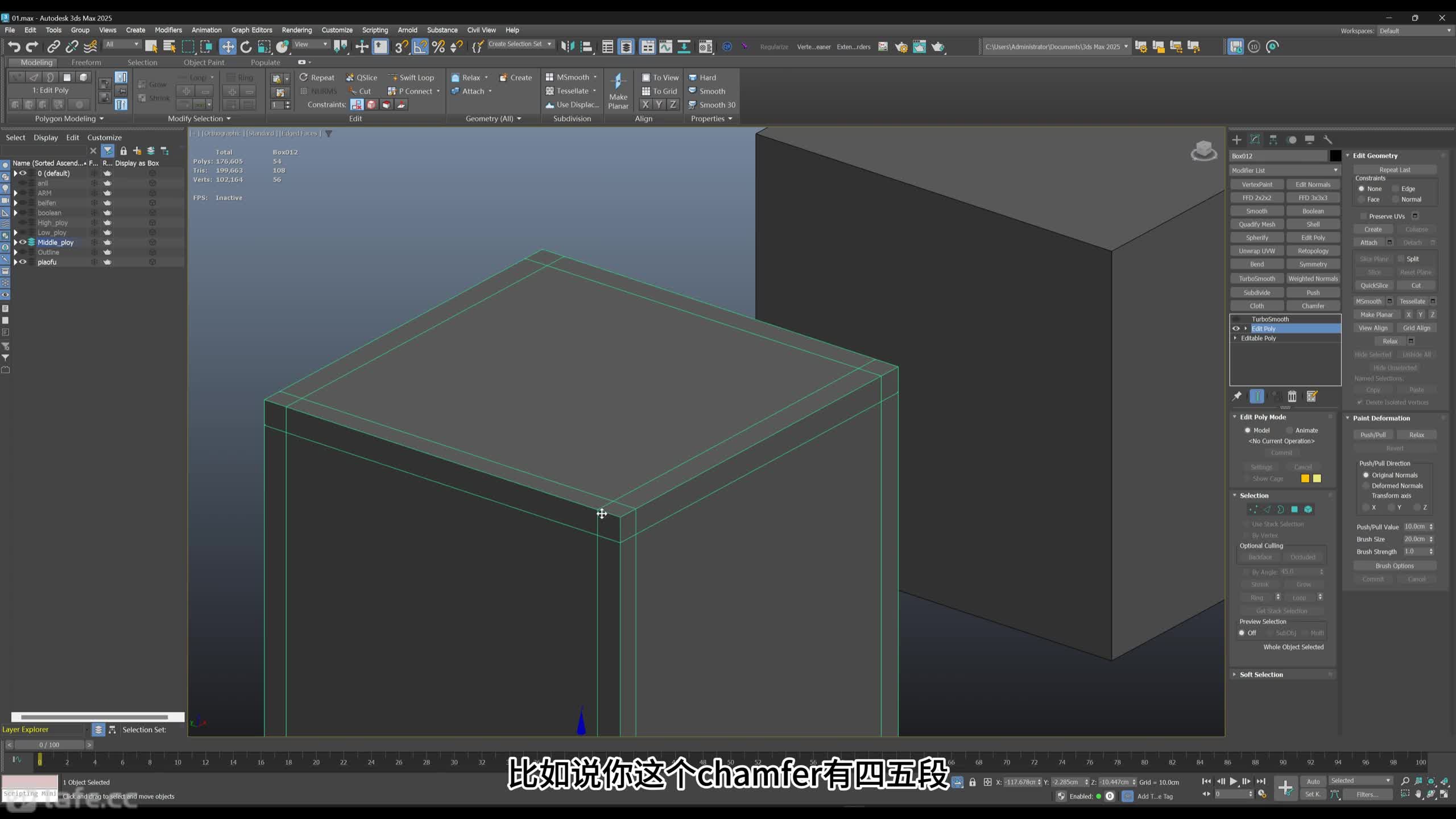Click Pin Stack icon below modifier stack
Viewport: 1456px width, 819px height.
[1236, 396]
